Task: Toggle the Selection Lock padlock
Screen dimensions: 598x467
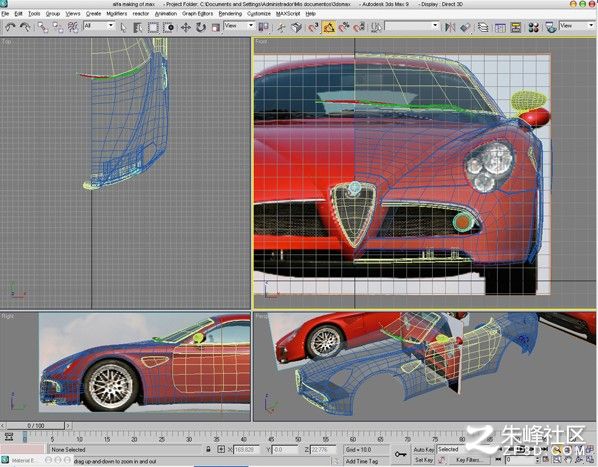Action: pos(208,449)
